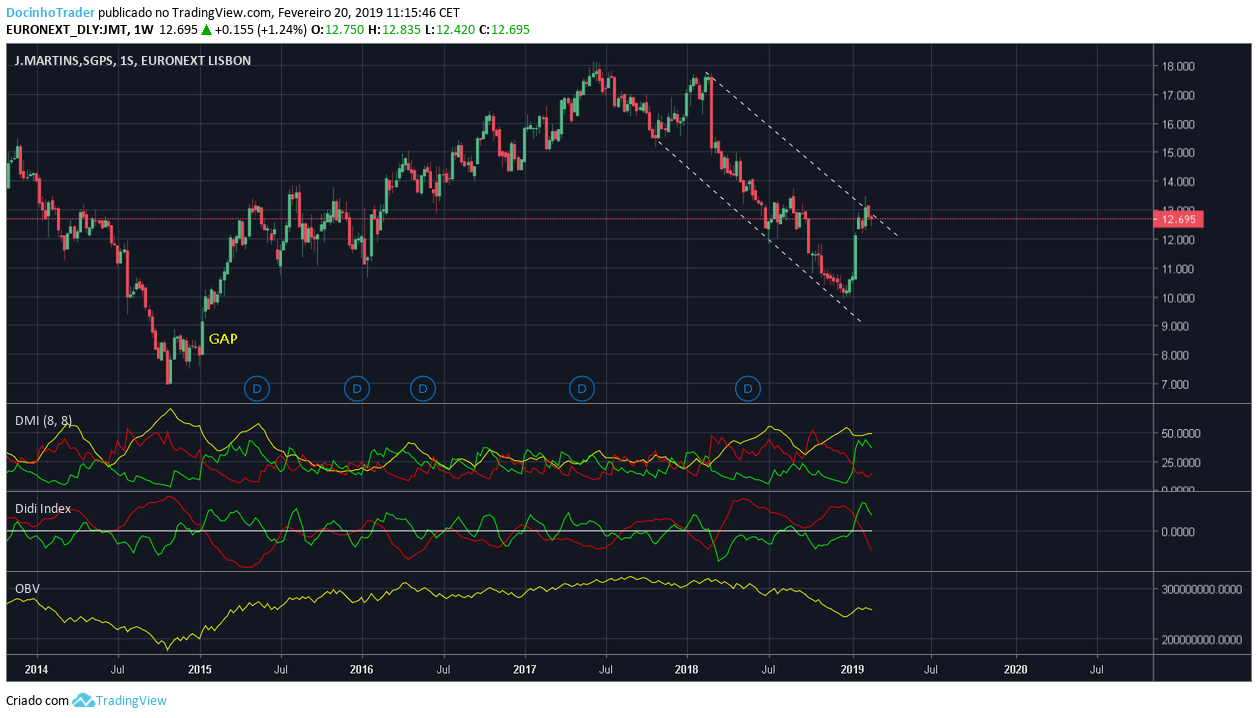Select the dividend D marker just before 2016
This screenshot has height=718, width=1258.
(357, 388)
